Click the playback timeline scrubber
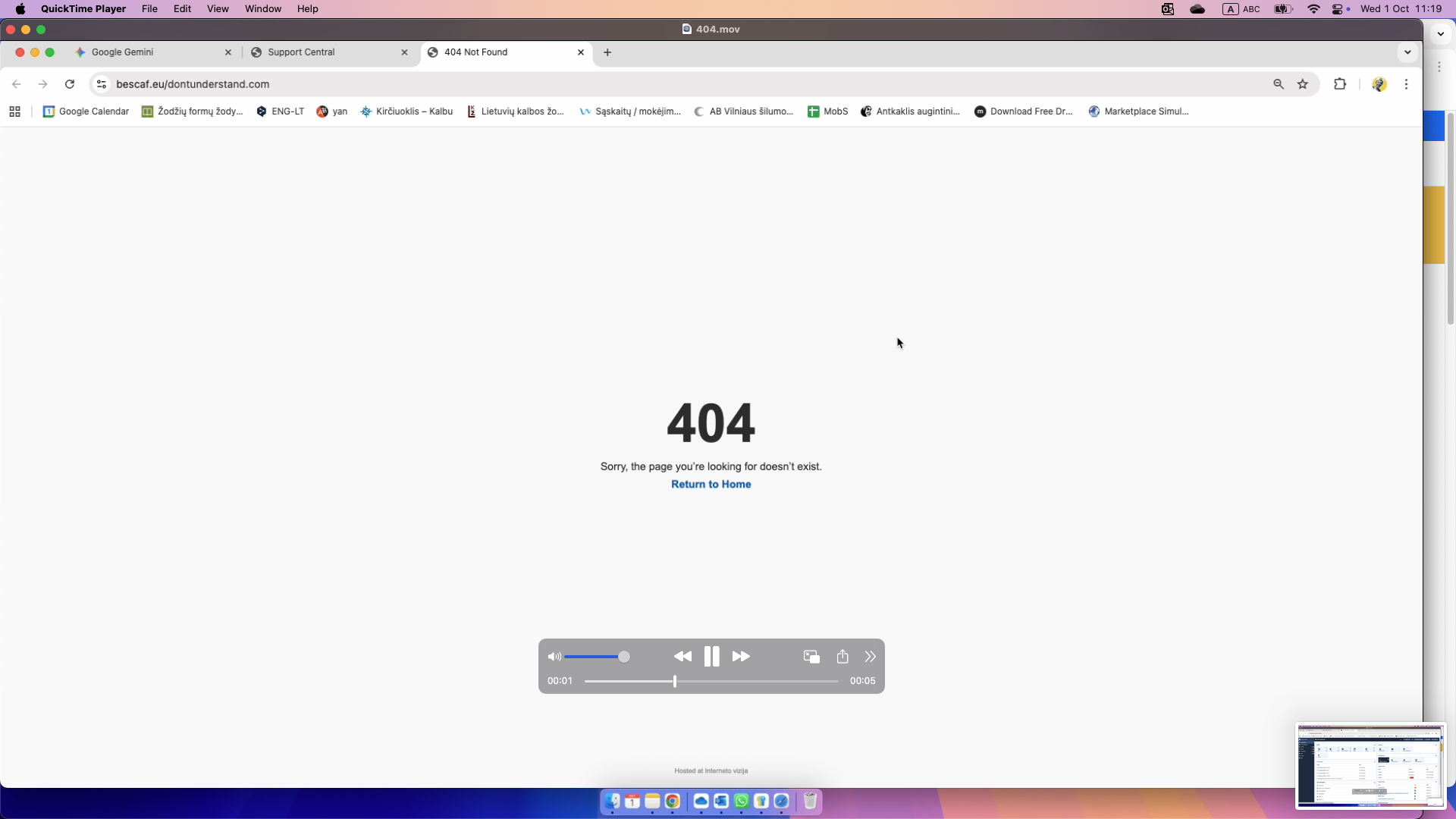This screenshot has width=1456, height=819. coord(675,681)
